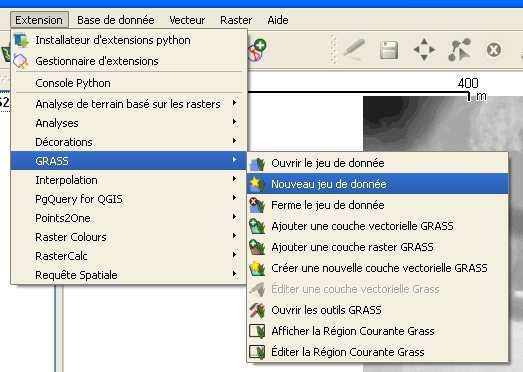Viewport: 523px width, 372px height.
Task: Click the Installateur d'extensions python icon
Action: (x=22, y=40)
